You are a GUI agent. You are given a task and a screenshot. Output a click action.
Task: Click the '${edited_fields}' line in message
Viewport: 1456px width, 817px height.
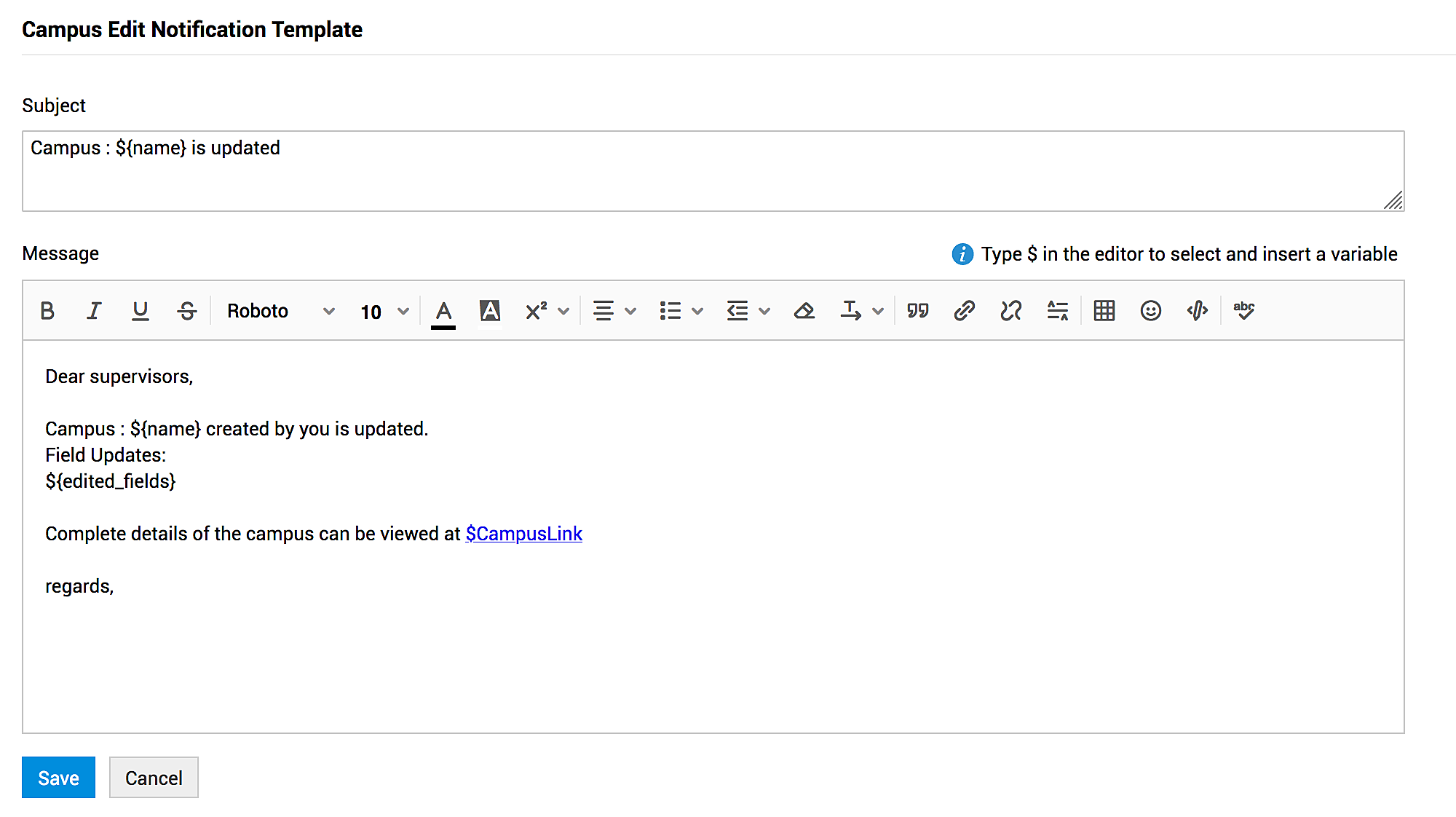click(x=111, y=481)
